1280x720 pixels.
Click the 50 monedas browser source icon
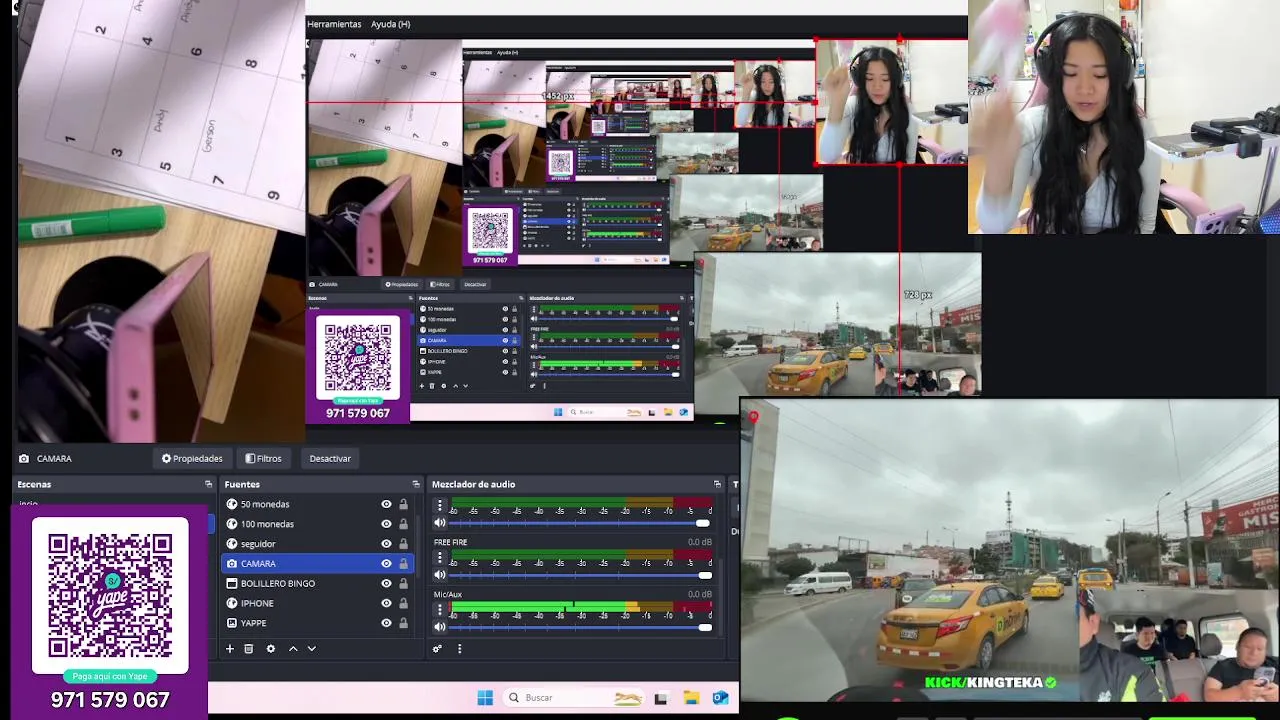[232, 504]
